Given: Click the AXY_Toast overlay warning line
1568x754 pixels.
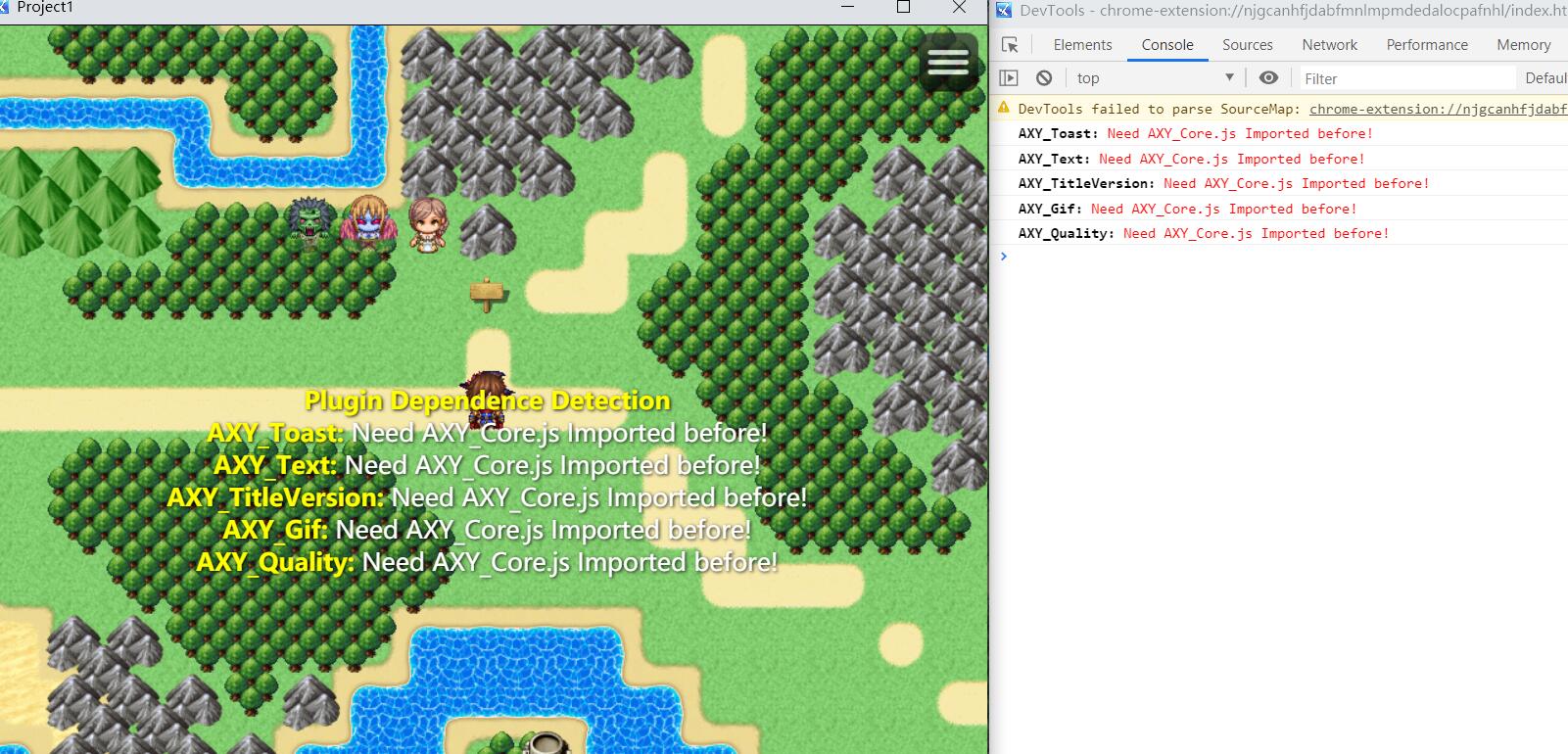Looking at the screenshot, I should pos(488,433).
